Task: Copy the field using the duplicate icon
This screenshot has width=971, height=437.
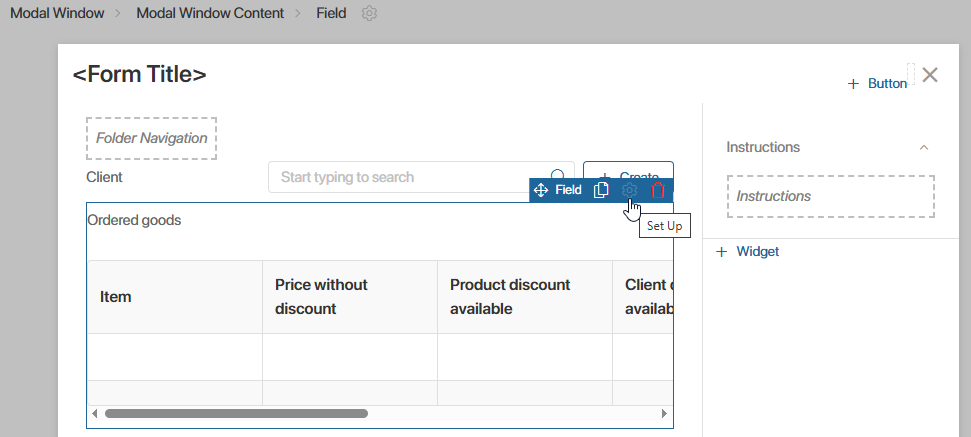Action: (x=600, y=190)
